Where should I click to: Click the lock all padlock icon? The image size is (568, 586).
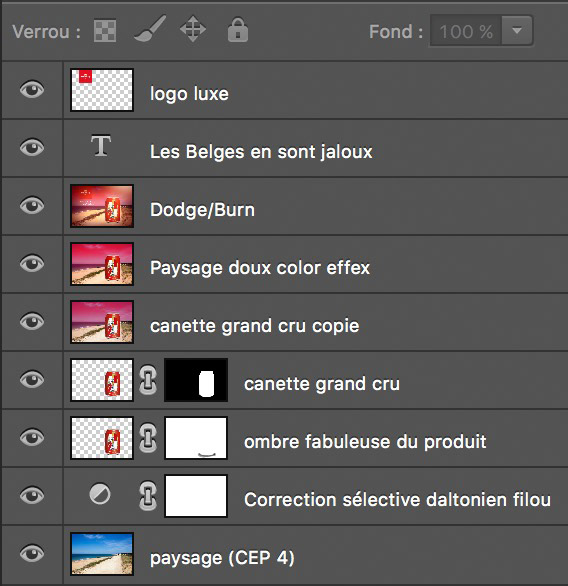pyautogui.click(x=238, y=29)
